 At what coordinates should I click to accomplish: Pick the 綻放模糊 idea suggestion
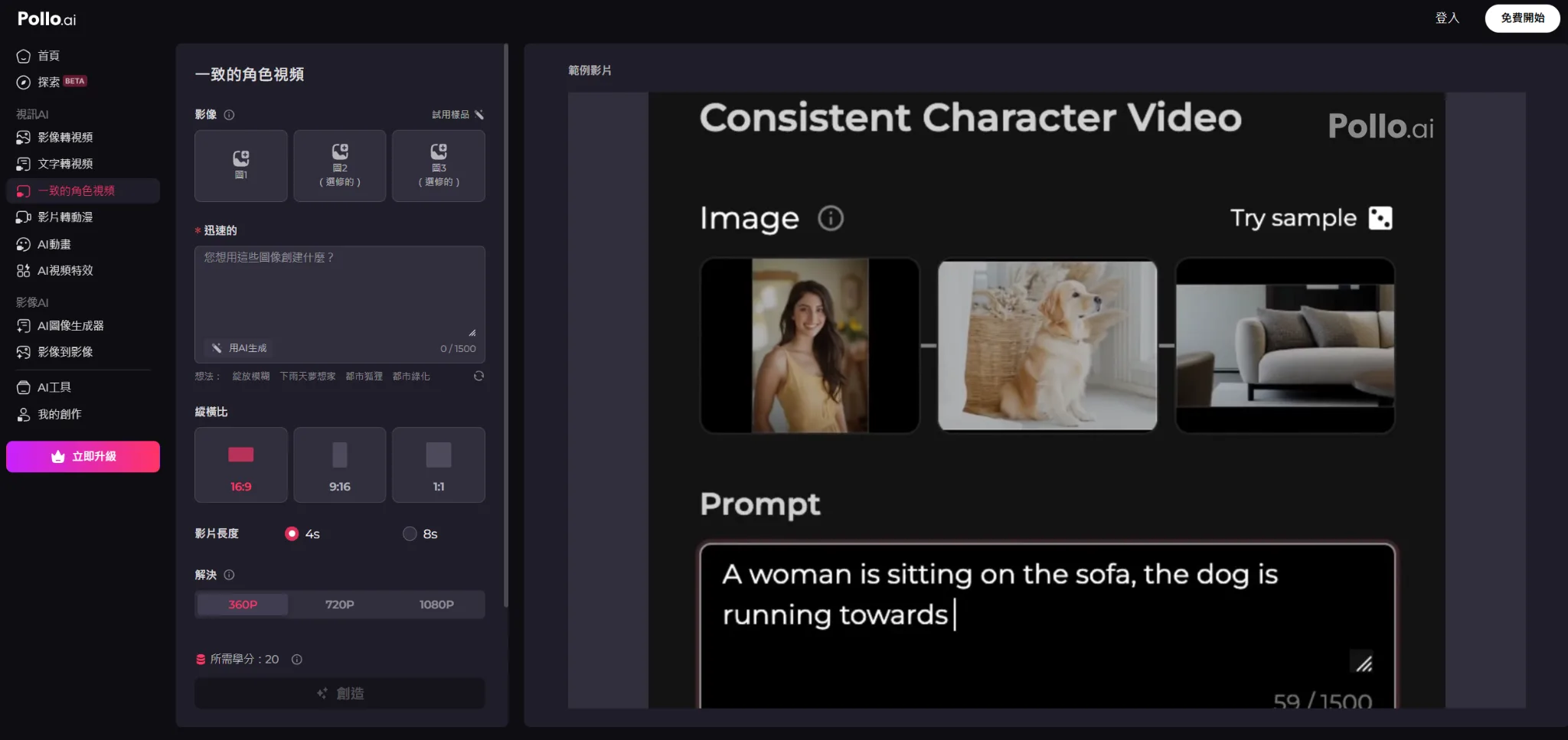(x=251, y=377)
